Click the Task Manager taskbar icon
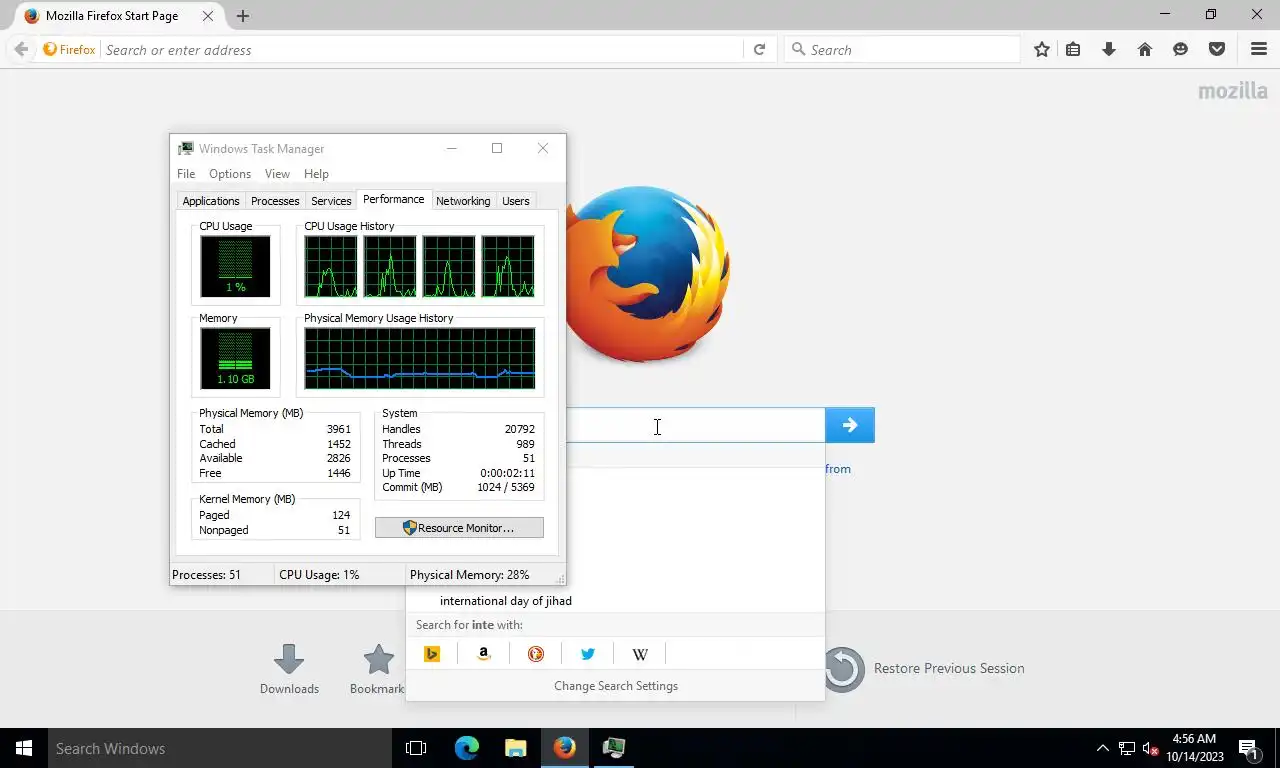 (x=614, y=748)
